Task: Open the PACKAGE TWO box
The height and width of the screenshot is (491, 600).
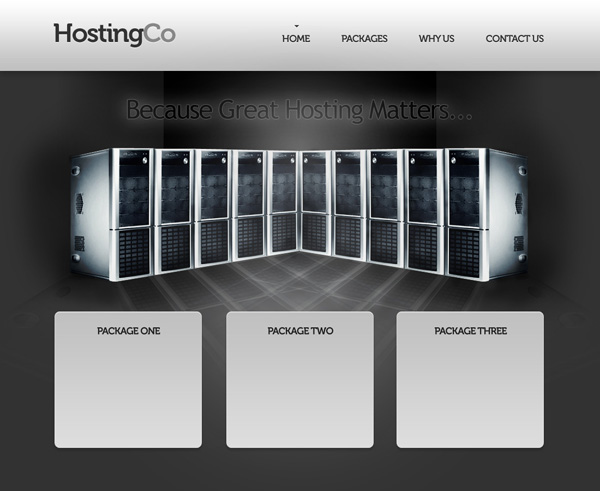Action: coord(300,380)
